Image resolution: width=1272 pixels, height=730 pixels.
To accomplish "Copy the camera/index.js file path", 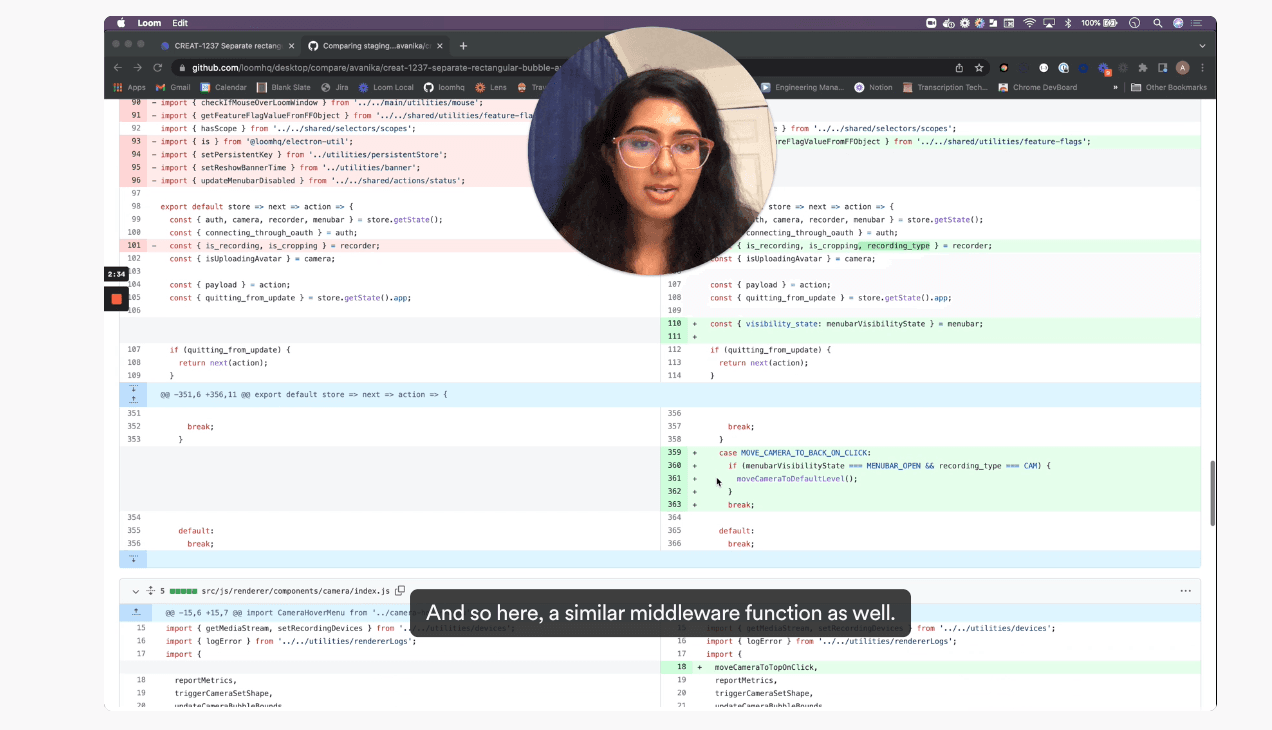I will (x=400, y=591).
